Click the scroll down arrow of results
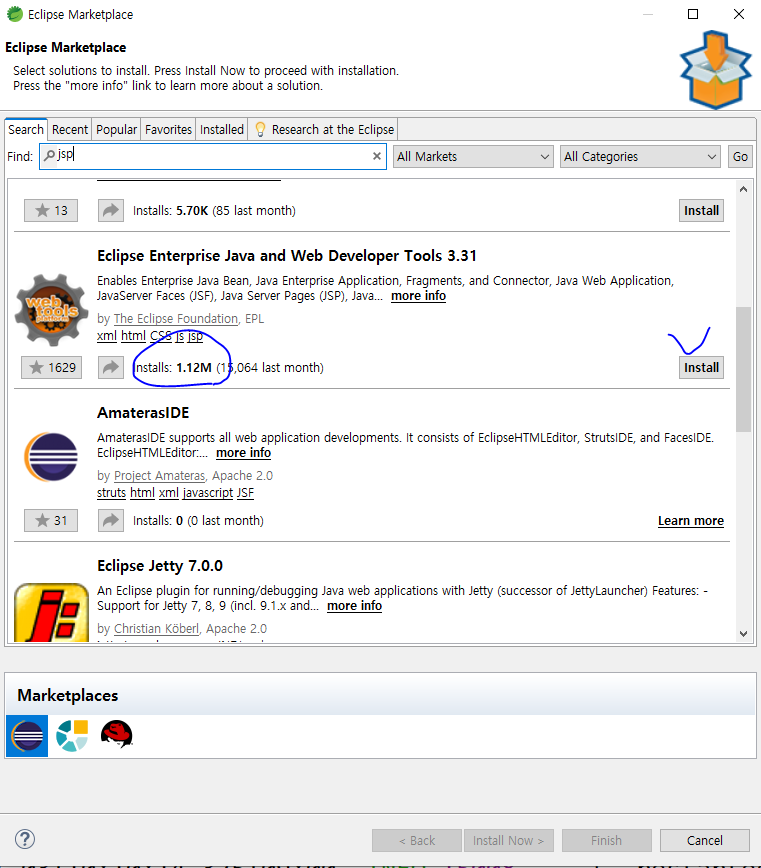This screenshot has height=868, width=761. [x=743, y=634]
